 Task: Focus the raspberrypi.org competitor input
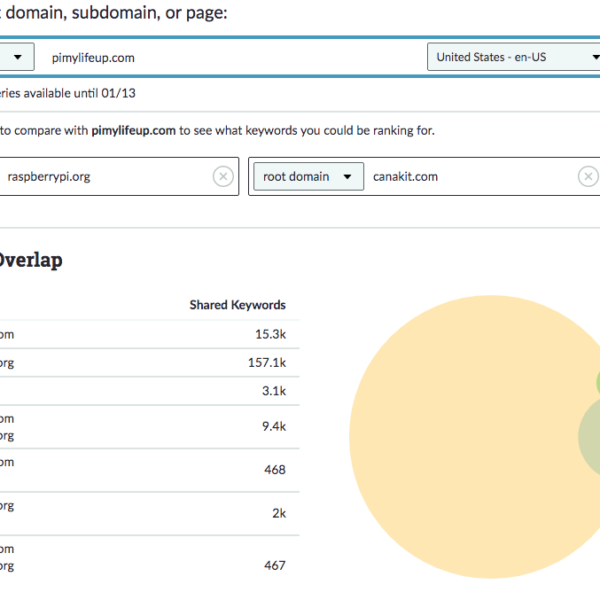[100, 176]
